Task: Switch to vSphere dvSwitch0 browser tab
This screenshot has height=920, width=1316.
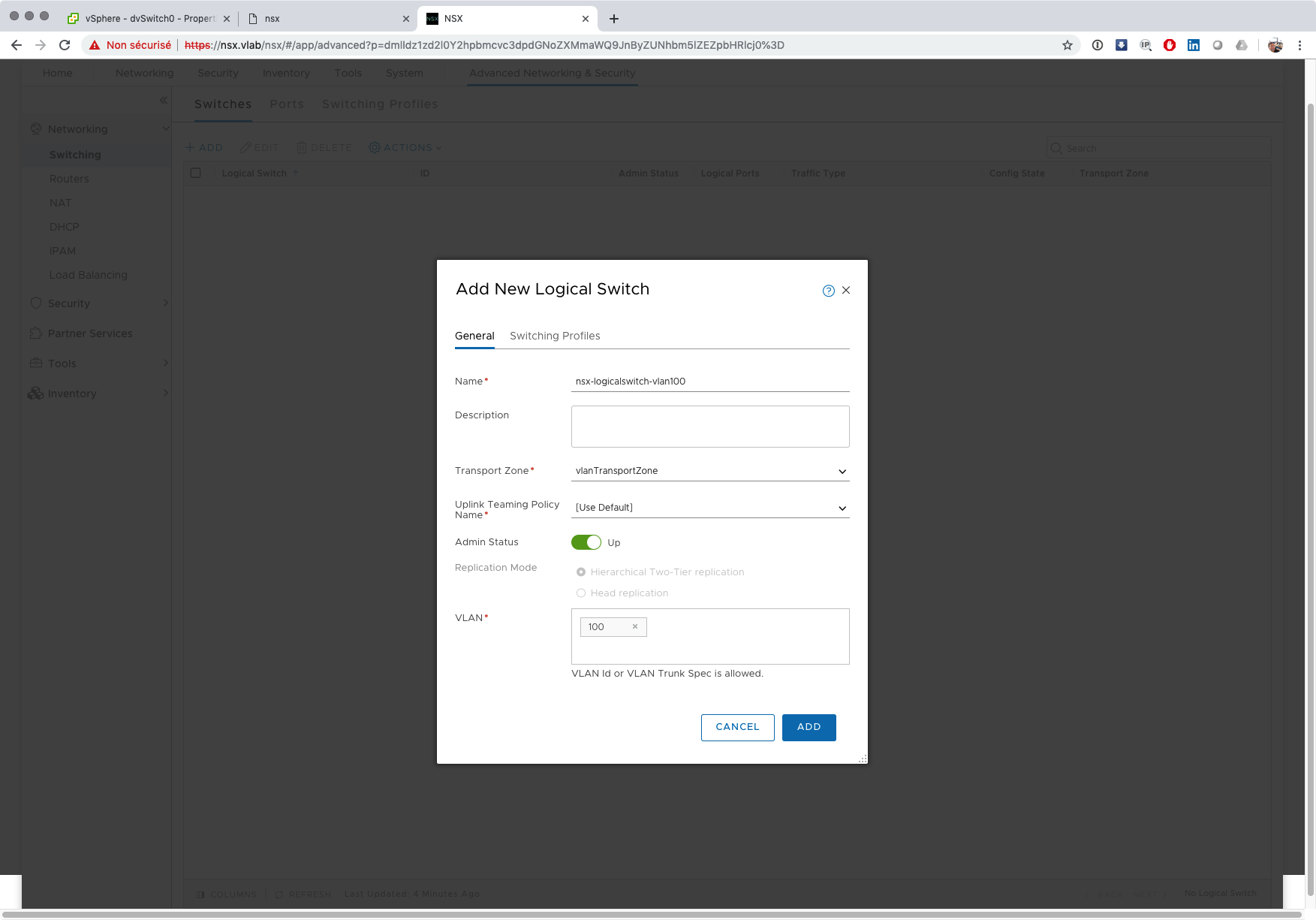Action: [149, 19]
